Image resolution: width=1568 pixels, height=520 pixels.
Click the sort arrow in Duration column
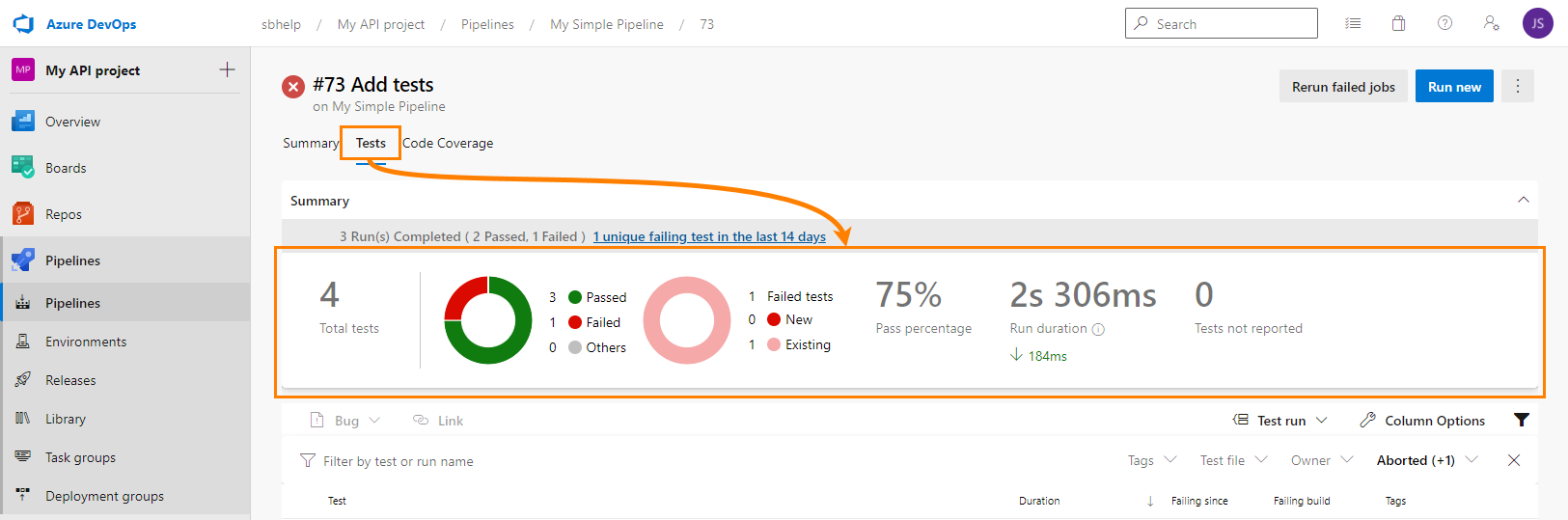point(1150,501)
